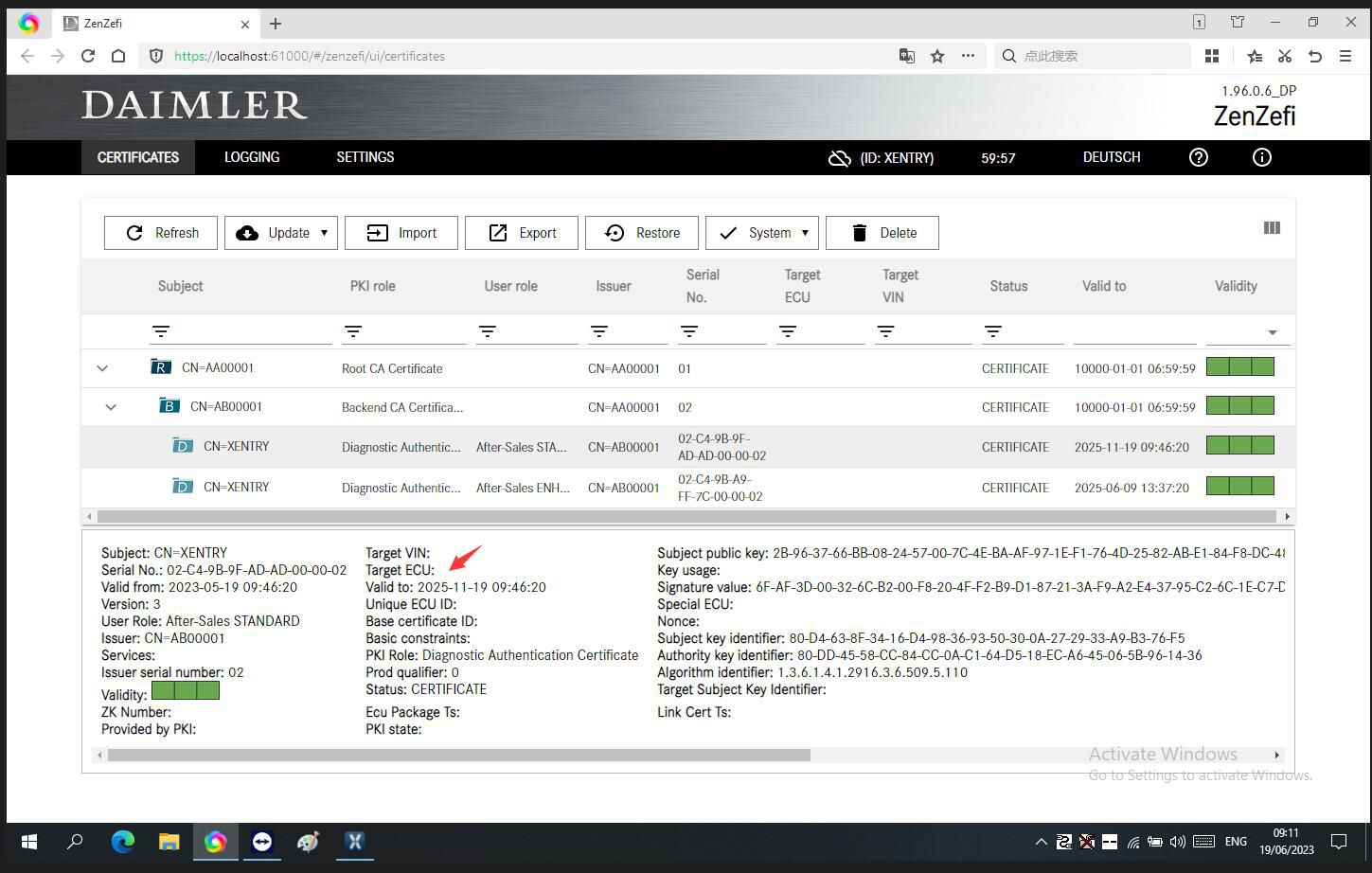Open the info circle icon
The image size is (1372, 873).
click(1262, 157)
